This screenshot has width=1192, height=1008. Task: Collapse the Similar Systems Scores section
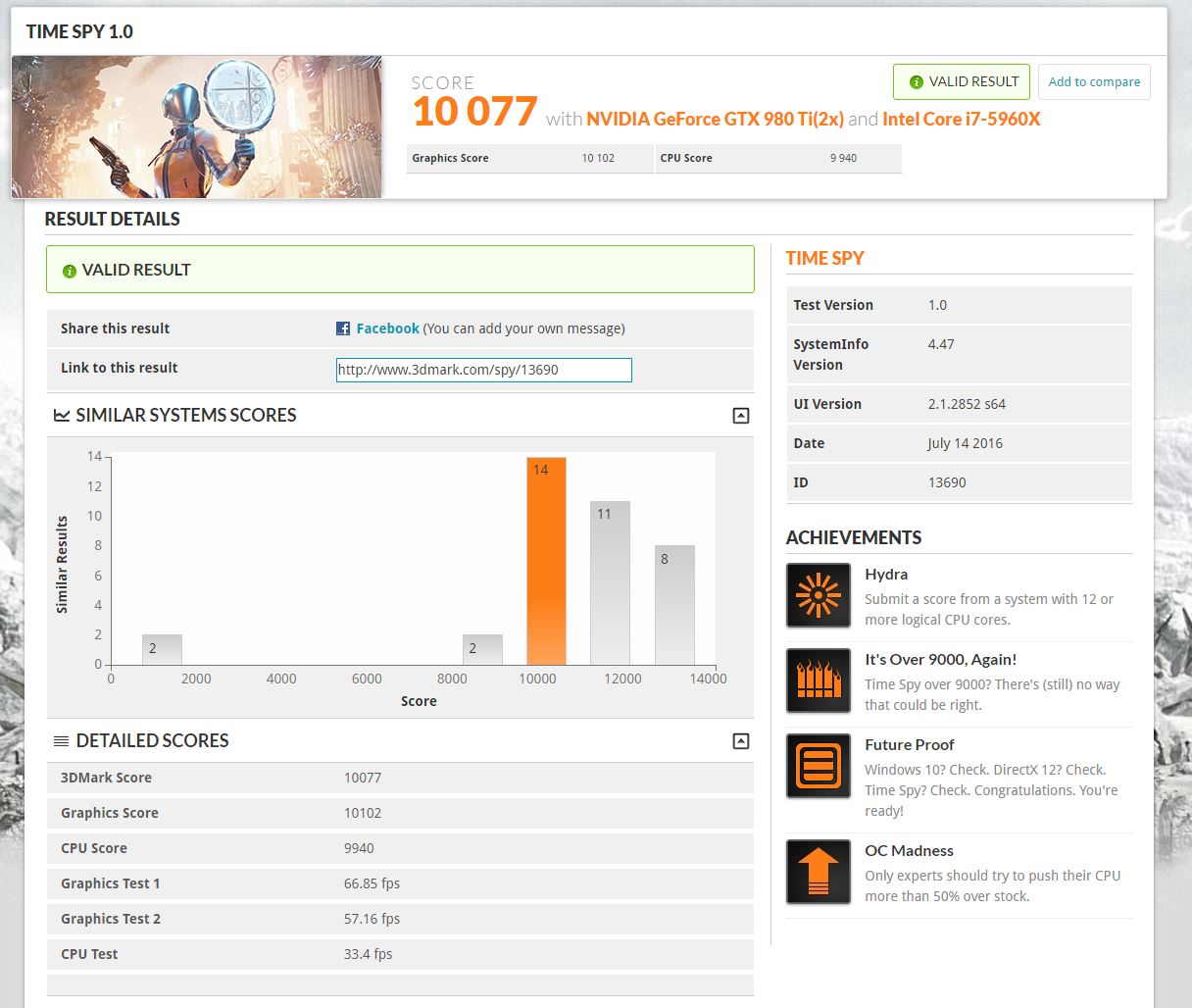741,416
